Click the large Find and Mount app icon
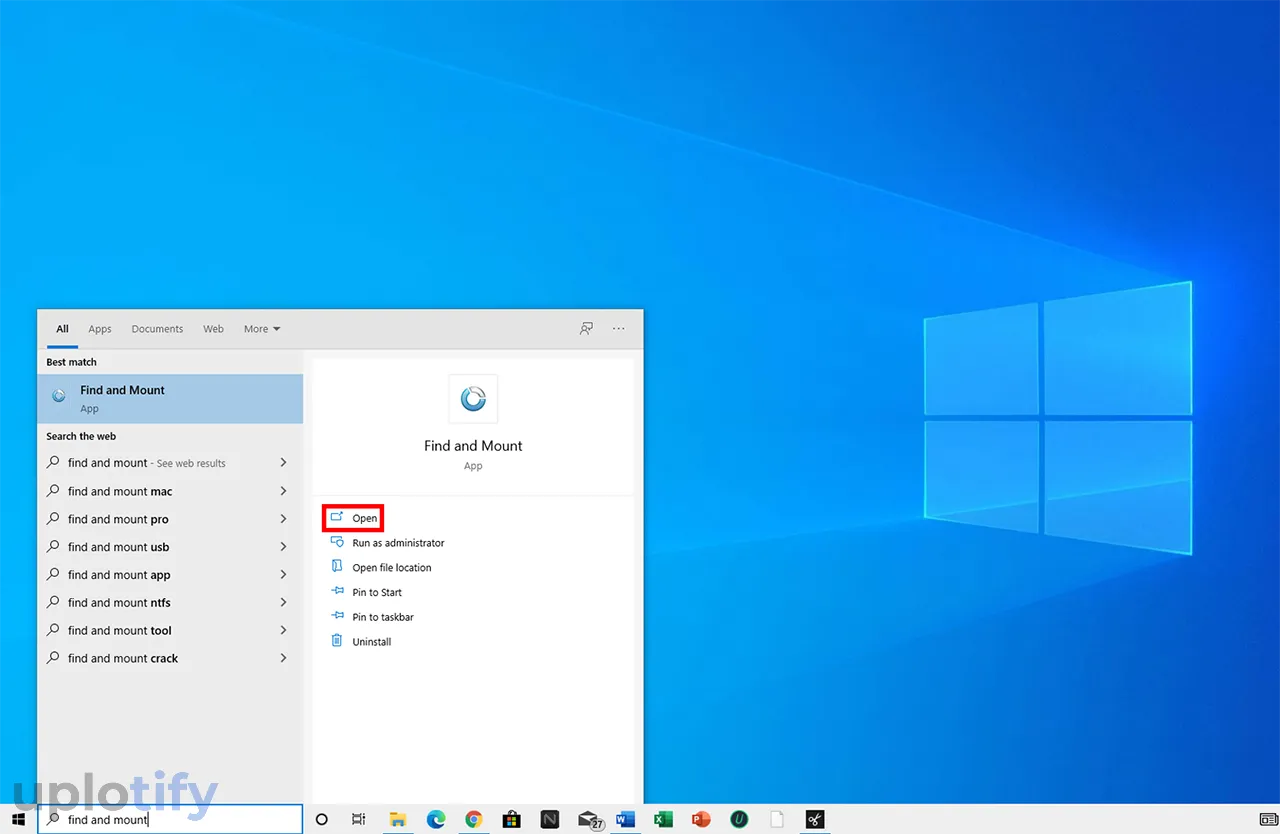This screenshot has width=1280, height=834. 473,399
